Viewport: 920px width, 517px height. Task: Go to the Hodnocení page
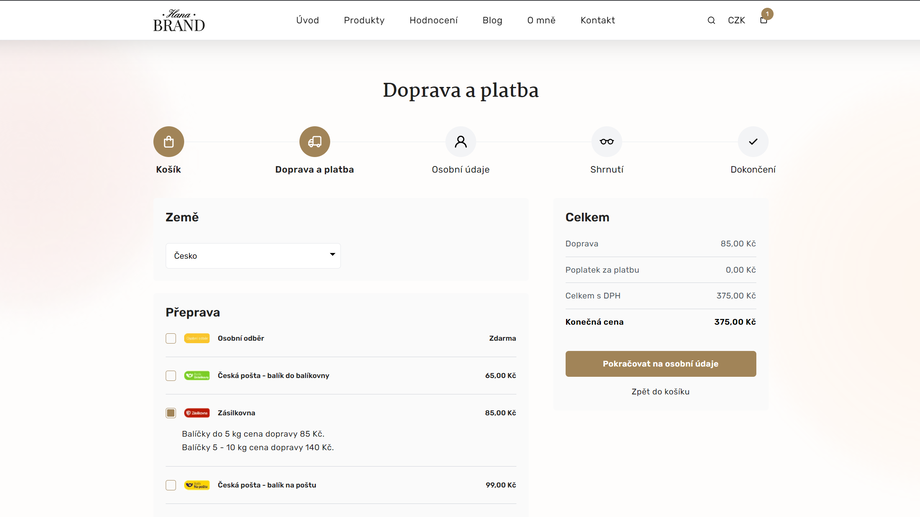pos(433,20)
